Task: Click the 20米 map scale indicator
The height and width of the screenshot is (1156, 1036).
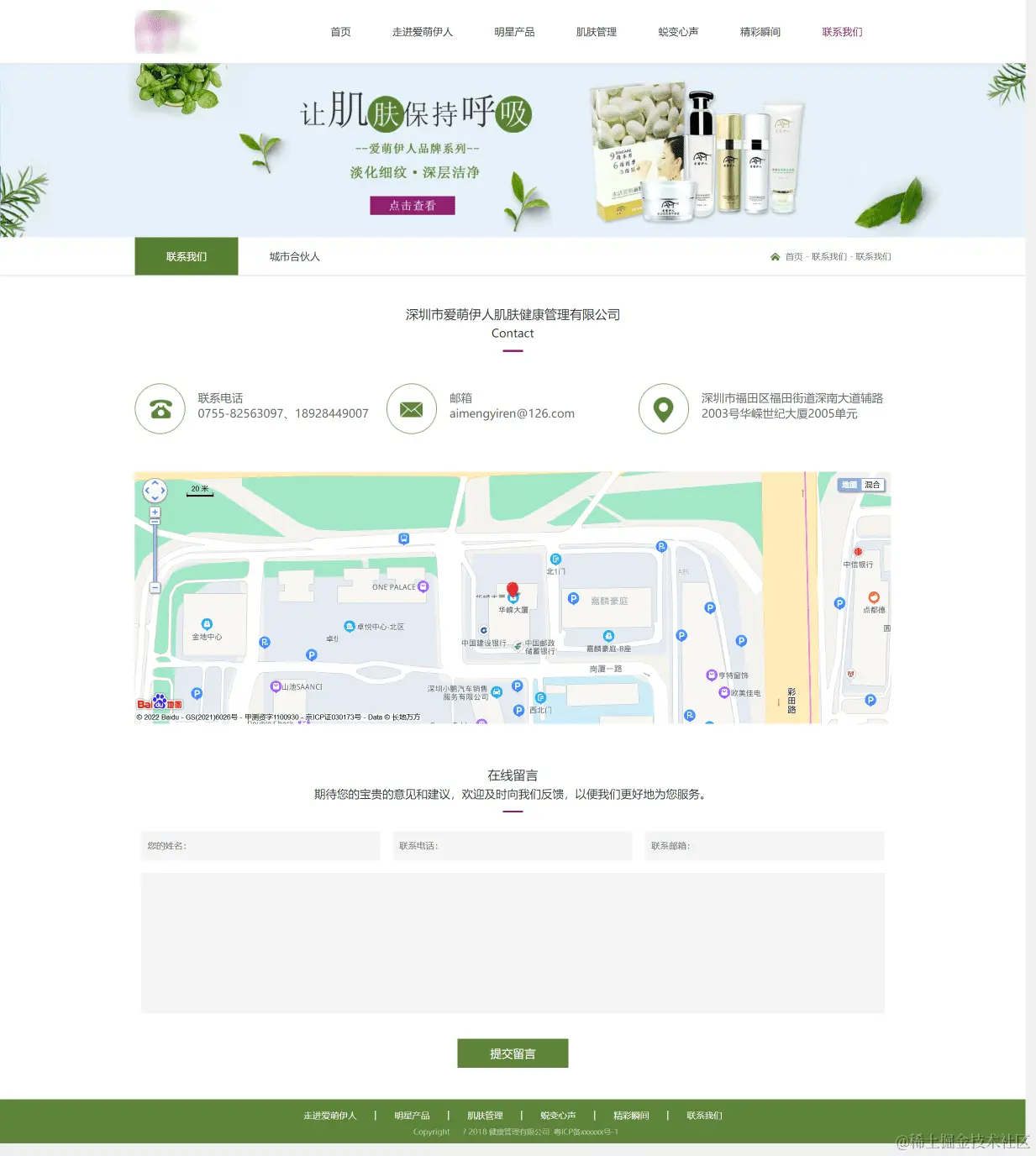Action: [200, 491]
